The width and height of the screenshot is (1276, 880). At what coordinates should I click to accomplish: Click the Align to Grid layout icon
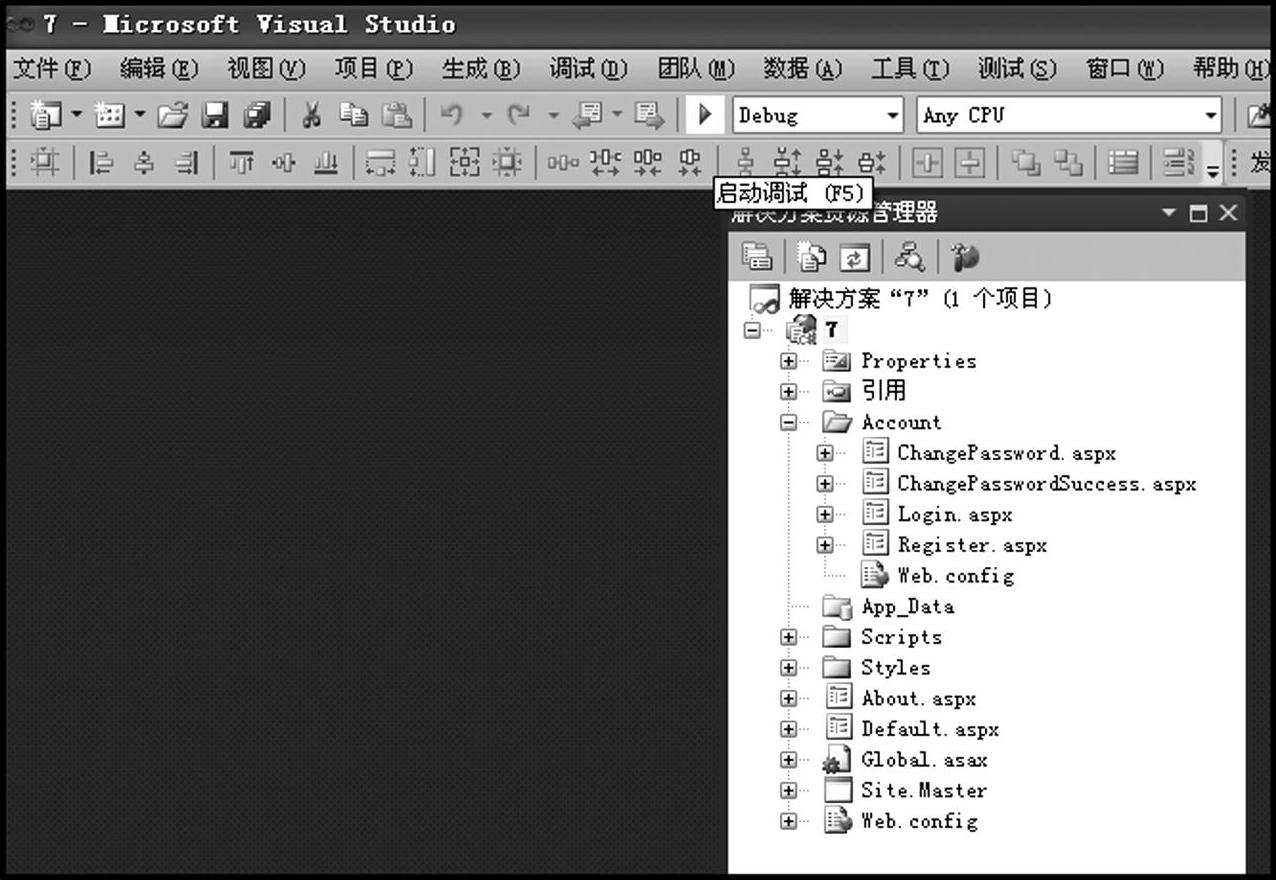tap(44, 162)
